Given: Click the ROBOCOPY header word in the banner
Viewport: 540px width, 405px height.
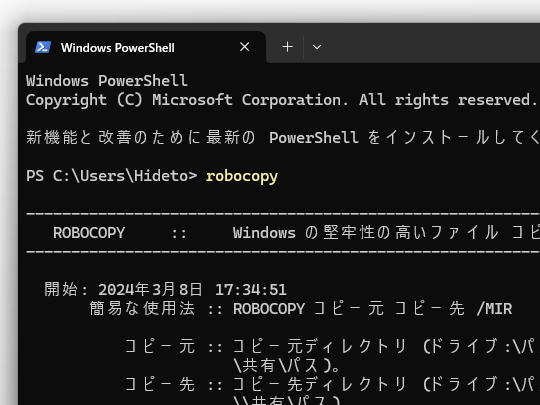Looking at the screenshot, I should coord(89,233).
